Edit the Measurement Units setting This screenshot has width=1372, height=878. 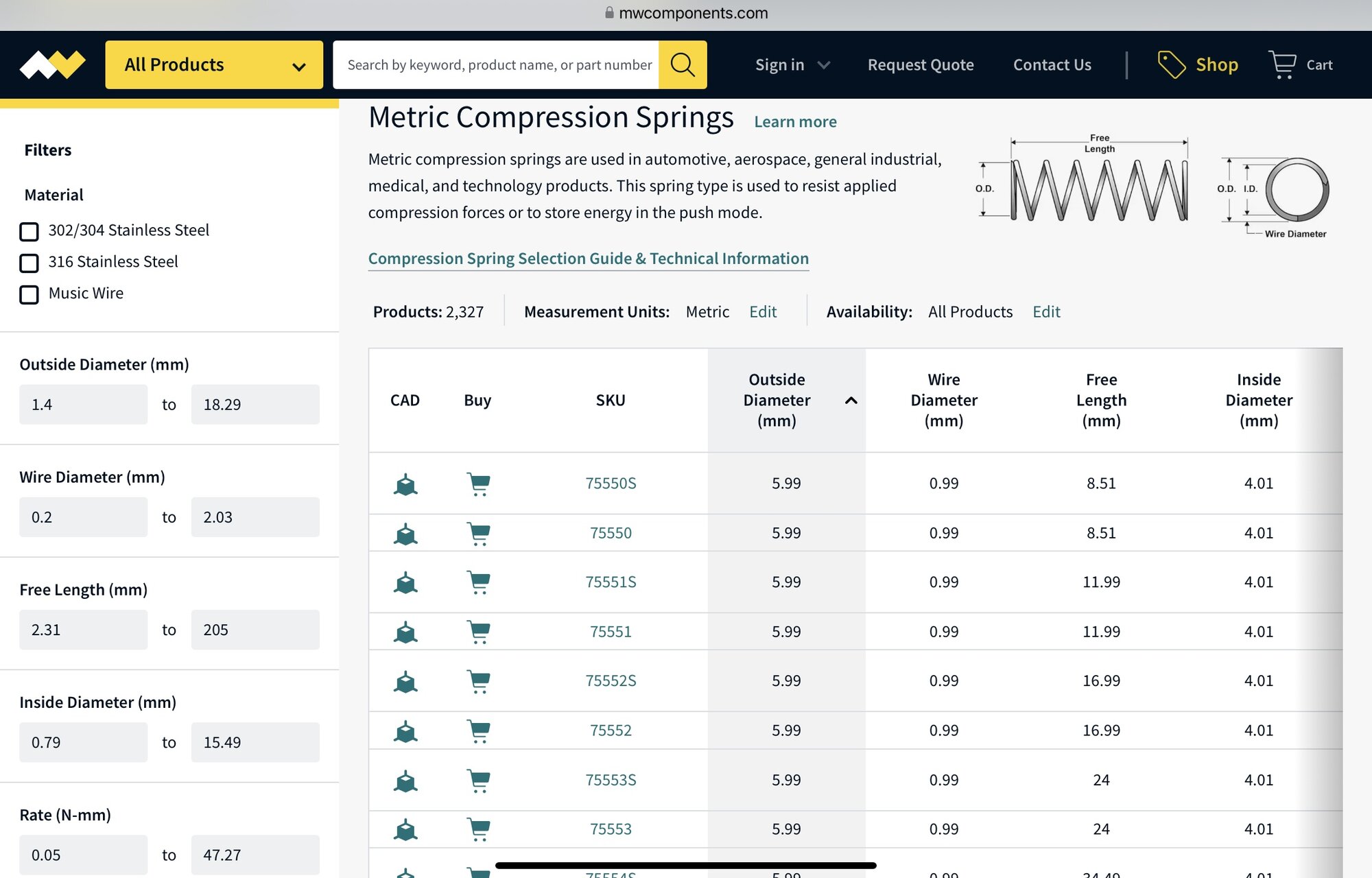[762, 312]
